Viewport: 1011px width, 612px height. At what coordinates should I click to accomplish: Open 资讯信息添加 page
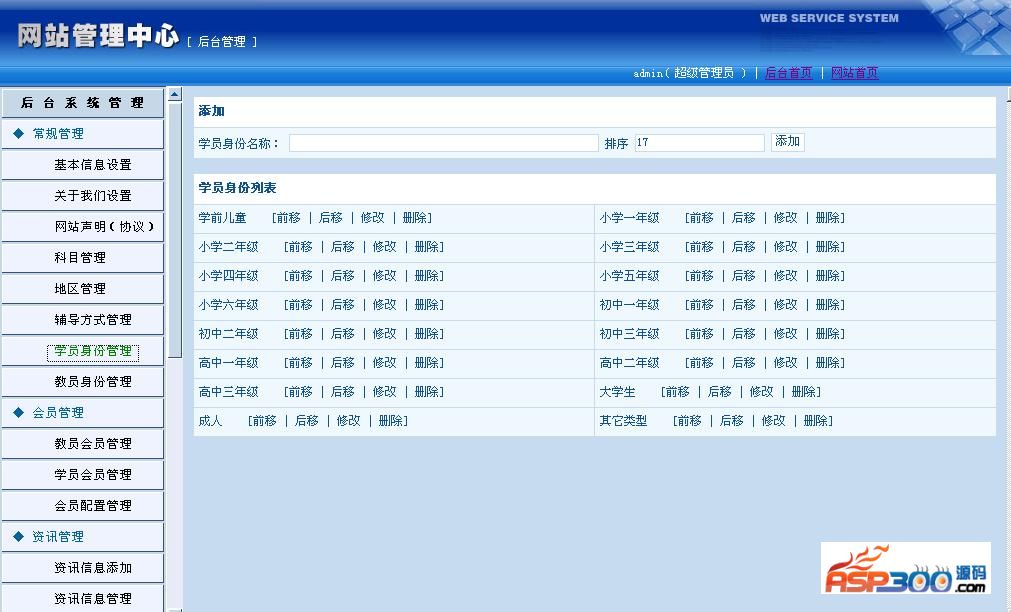pyautogui.click(x=93, y=567)
